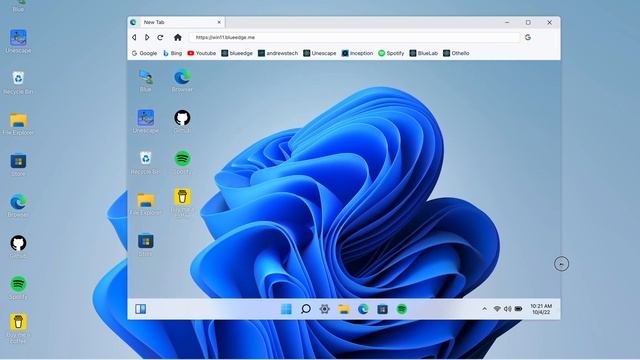
Task: Click the battery icon in the system tray
Action: coord(518,309)
